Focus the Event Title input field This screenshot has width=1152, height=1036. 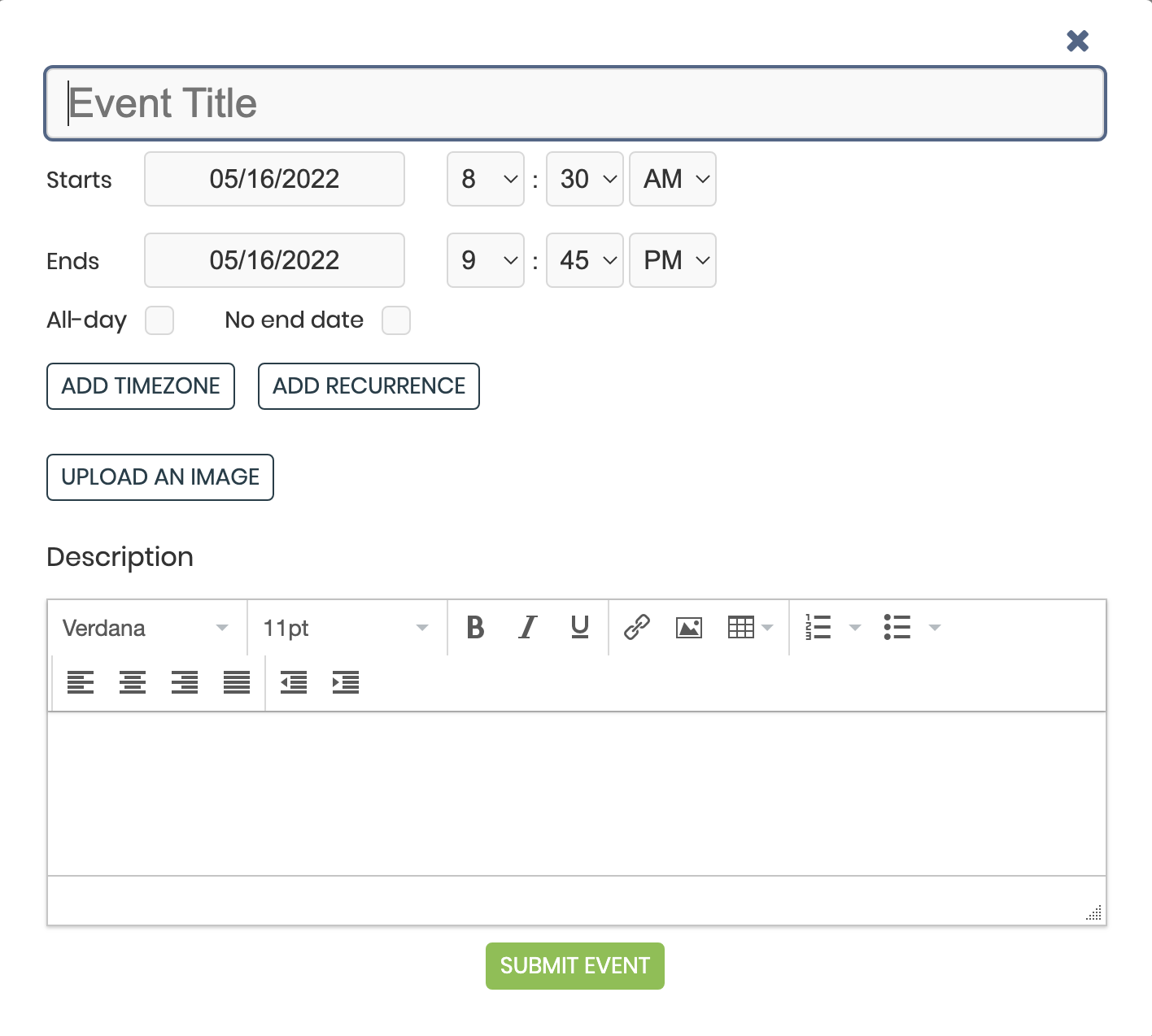pyautogui.click(x=575, y=103)
